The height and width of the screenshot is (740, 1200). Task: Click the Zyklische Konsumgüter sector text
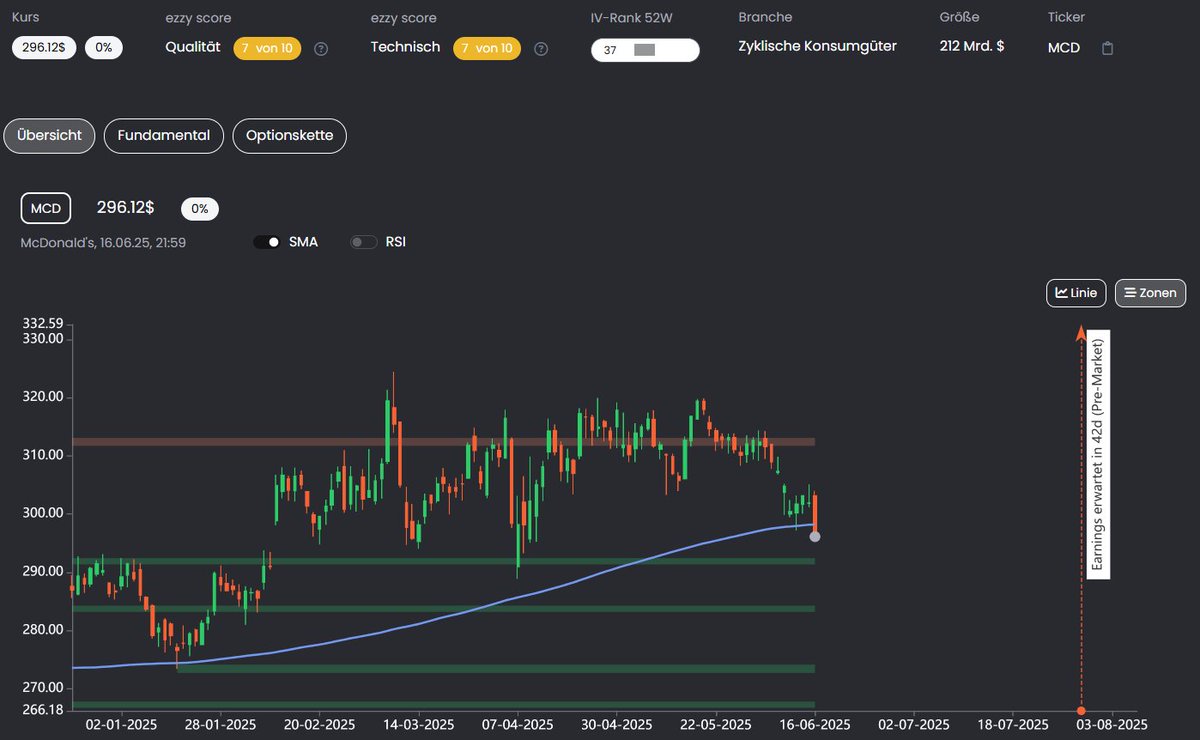pos(817,46)
